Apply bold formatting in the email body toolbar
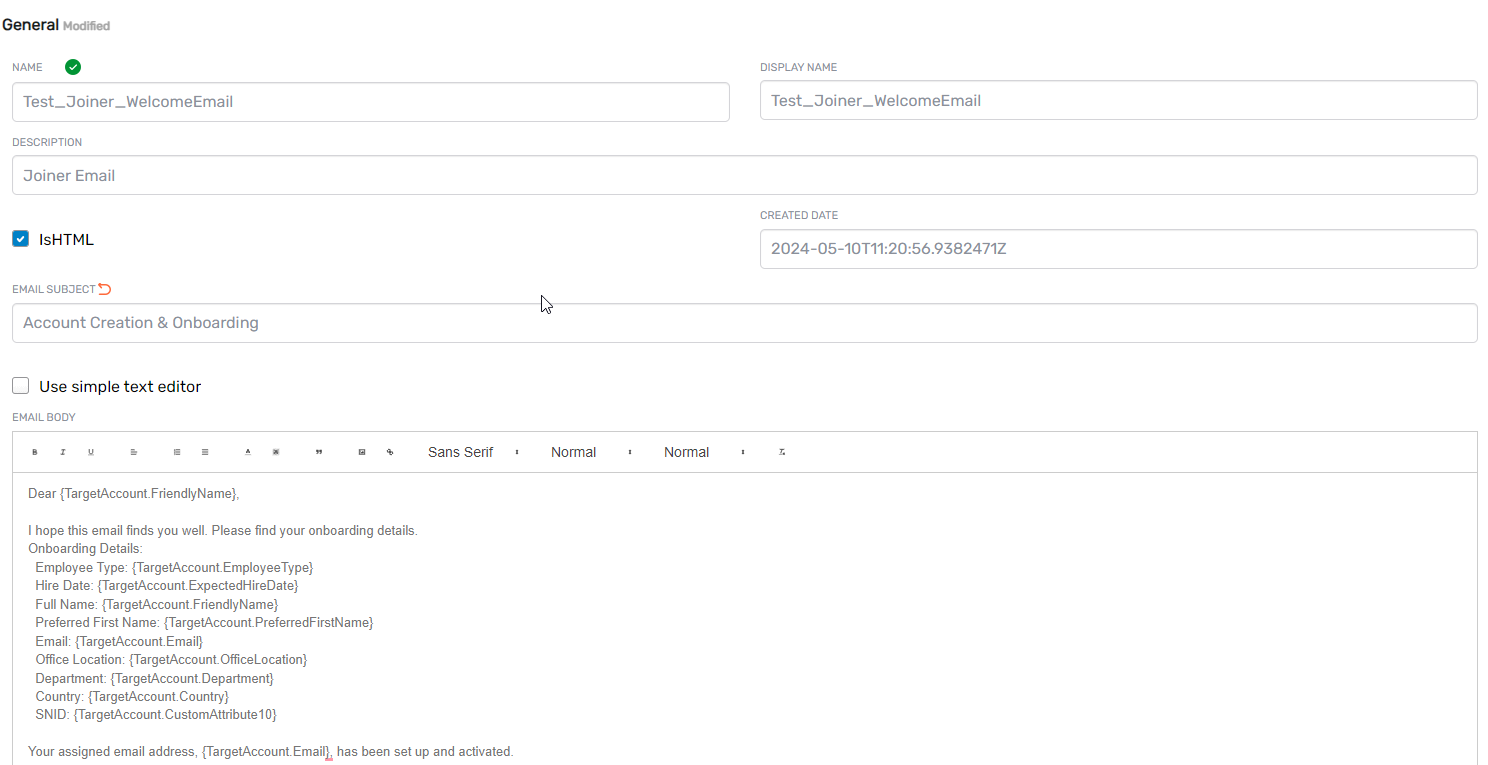 click(34, 452)
